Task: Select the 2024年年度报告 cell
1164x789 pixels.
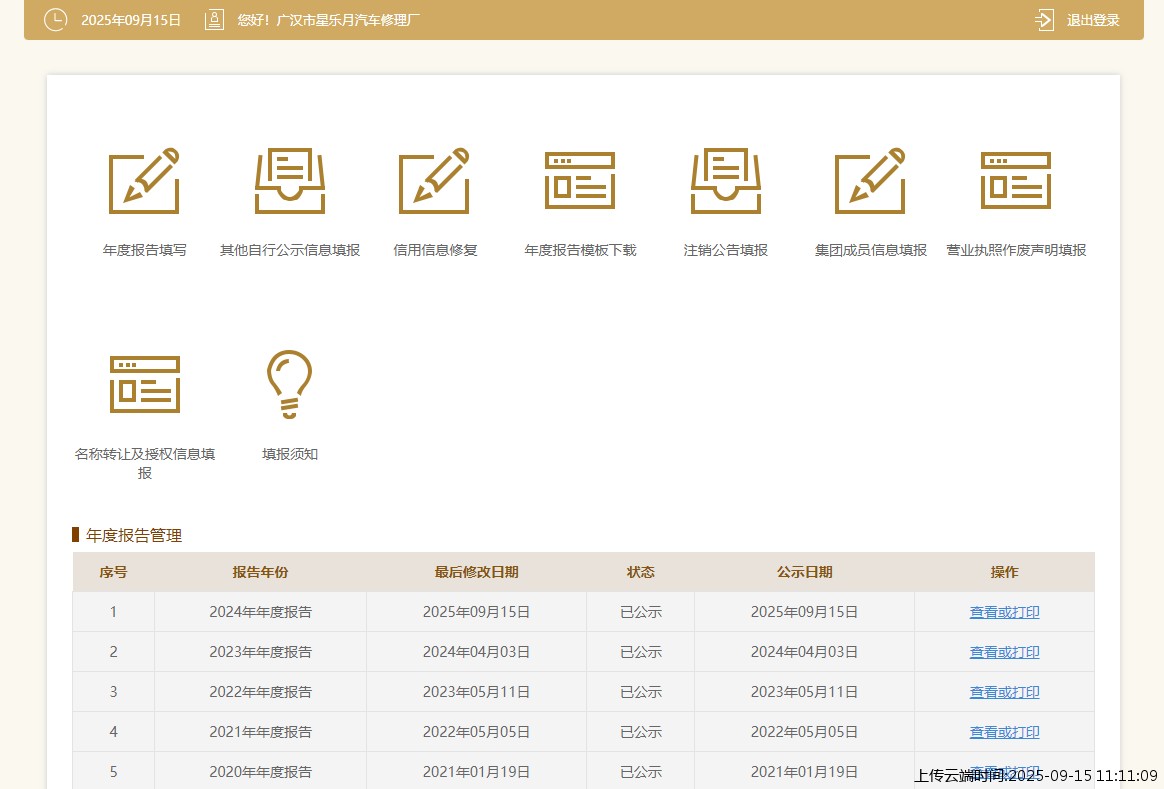Action: point(261,612)
